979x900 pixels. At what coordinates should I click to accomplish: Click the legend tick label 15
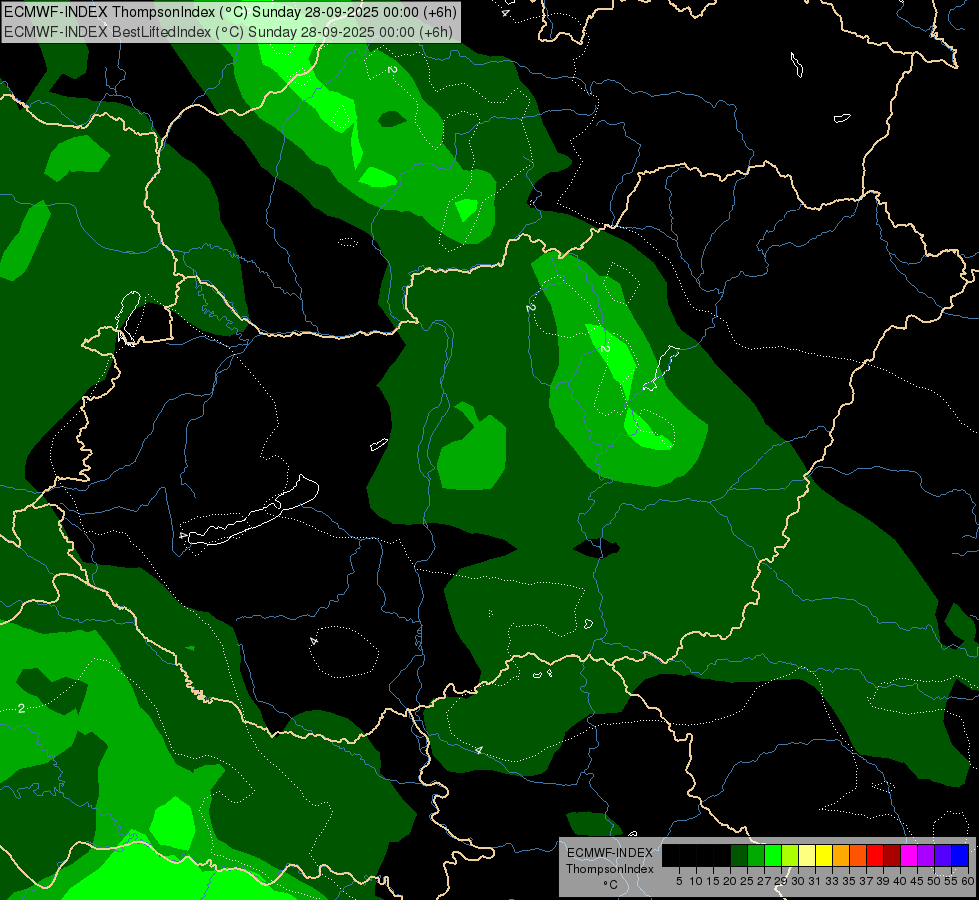coord(713,881)
